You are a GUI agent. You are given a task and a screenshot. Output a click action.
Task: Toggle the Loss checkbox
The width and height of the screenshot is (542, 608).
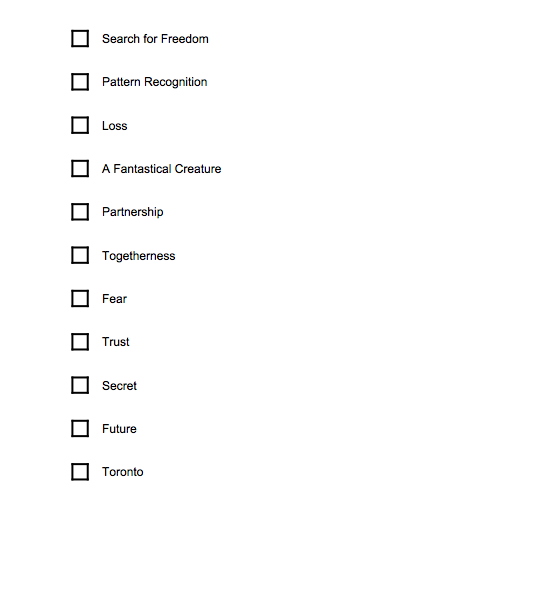[80, 125]
